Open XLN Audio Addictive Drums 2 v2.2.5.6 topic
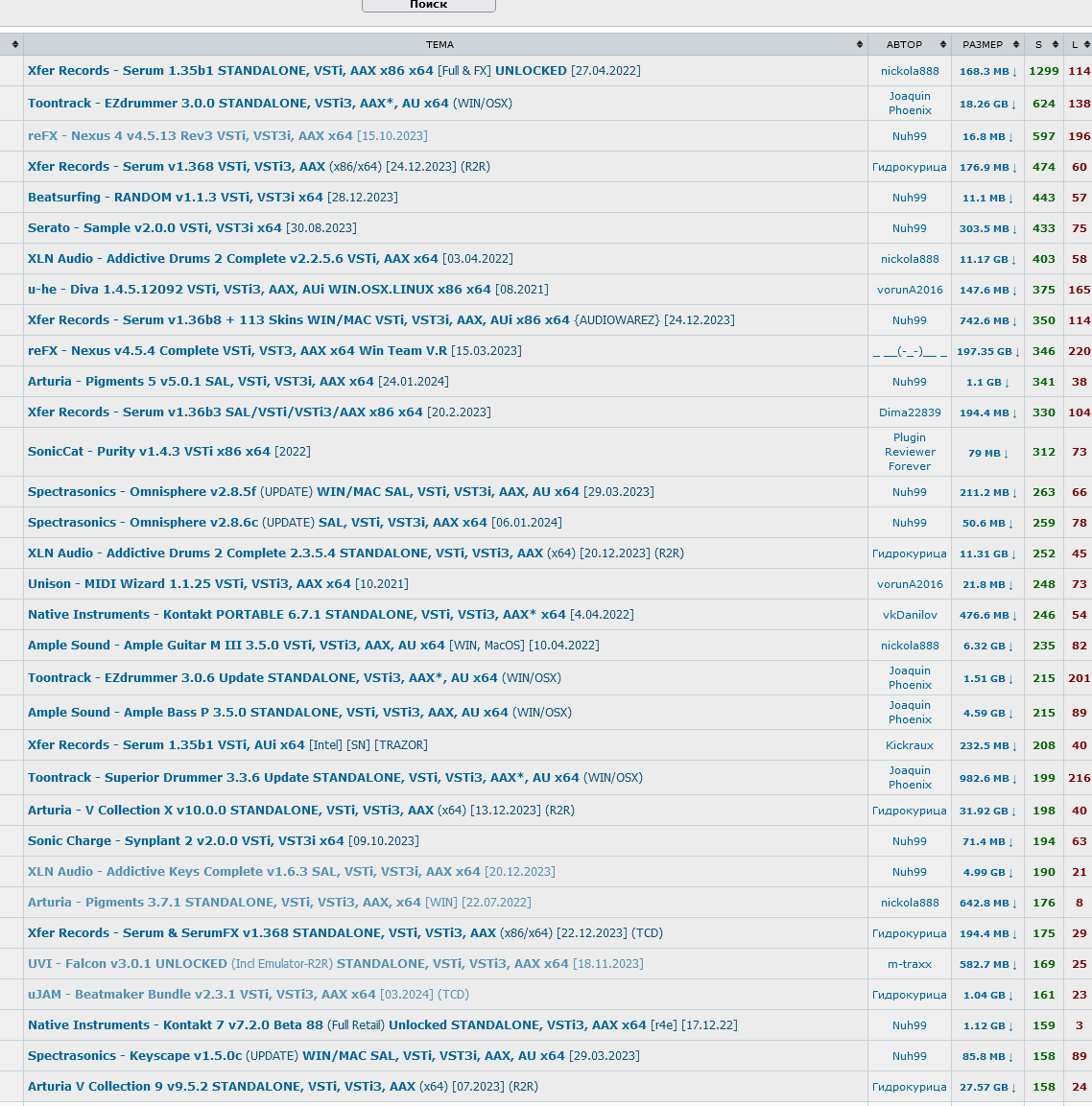 [x=271, y=258]
